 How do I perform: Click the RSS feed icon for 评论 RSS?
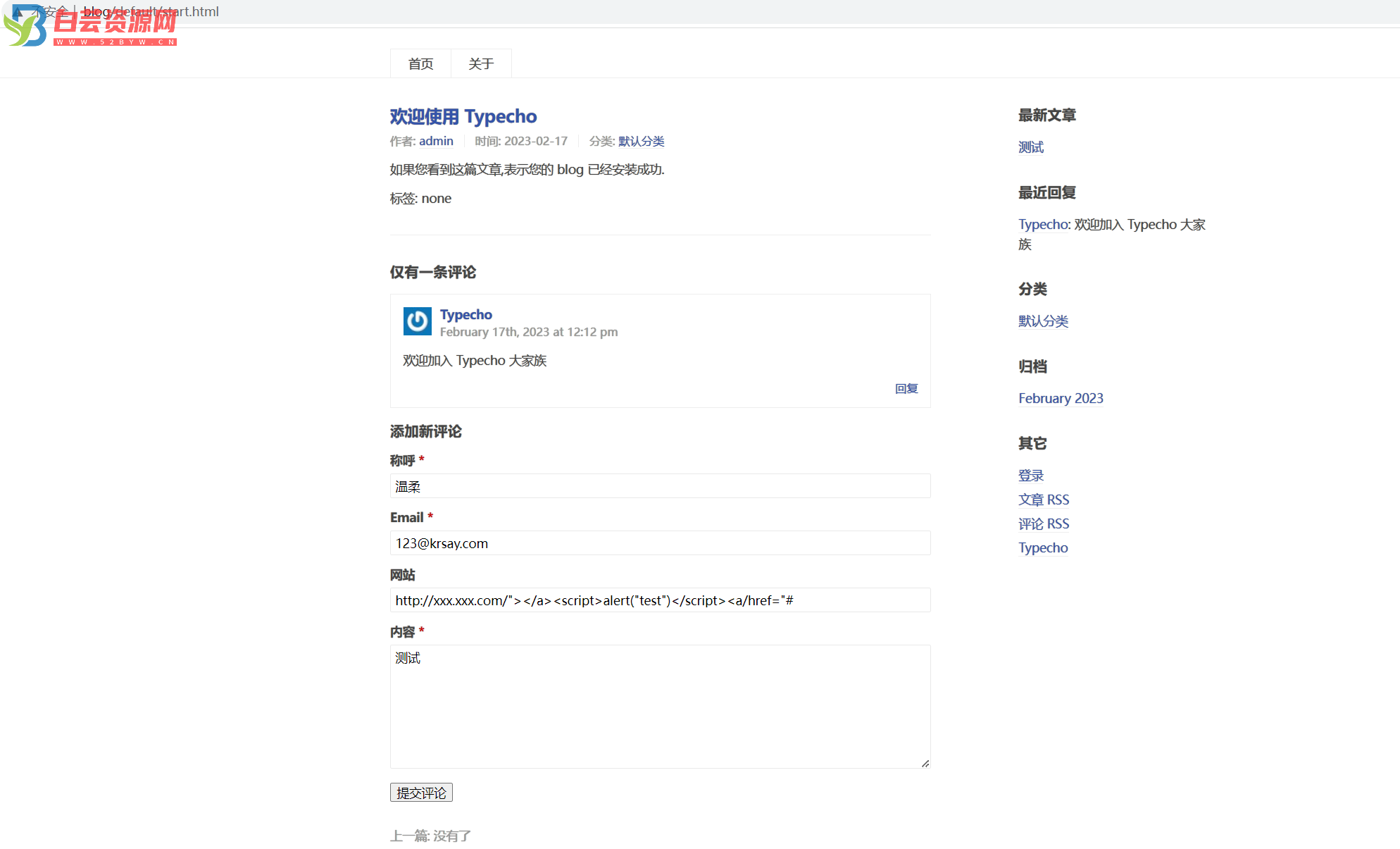click(x=1044, y=523)
